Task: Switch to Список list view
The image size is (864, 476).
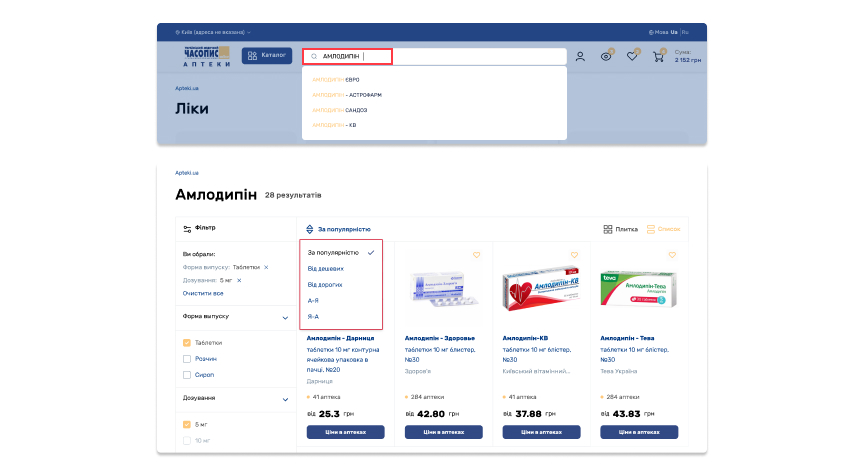Action: click(663, 229)
